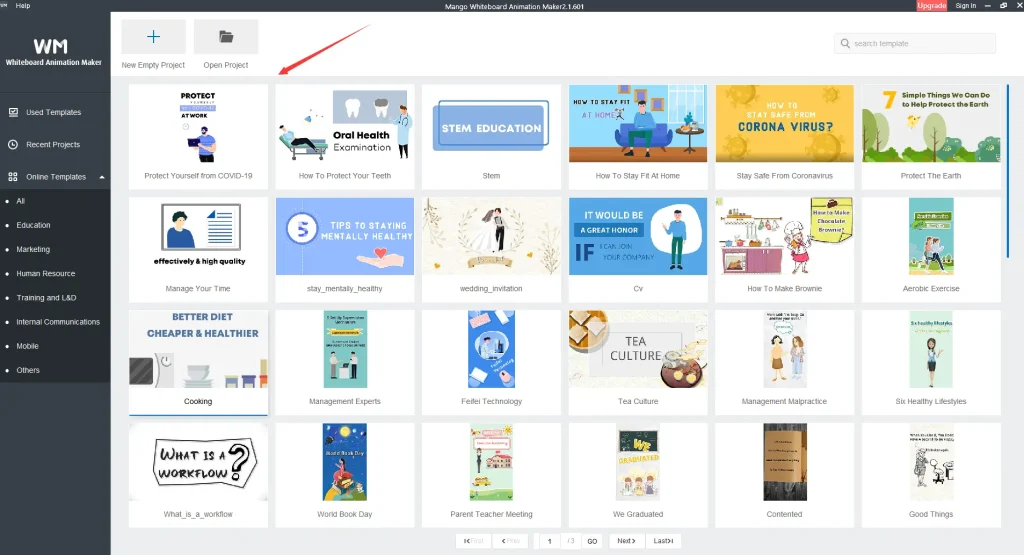Select the Marketing template category
The width and height of the screenshot is (1024, 555).
(33, 249)
